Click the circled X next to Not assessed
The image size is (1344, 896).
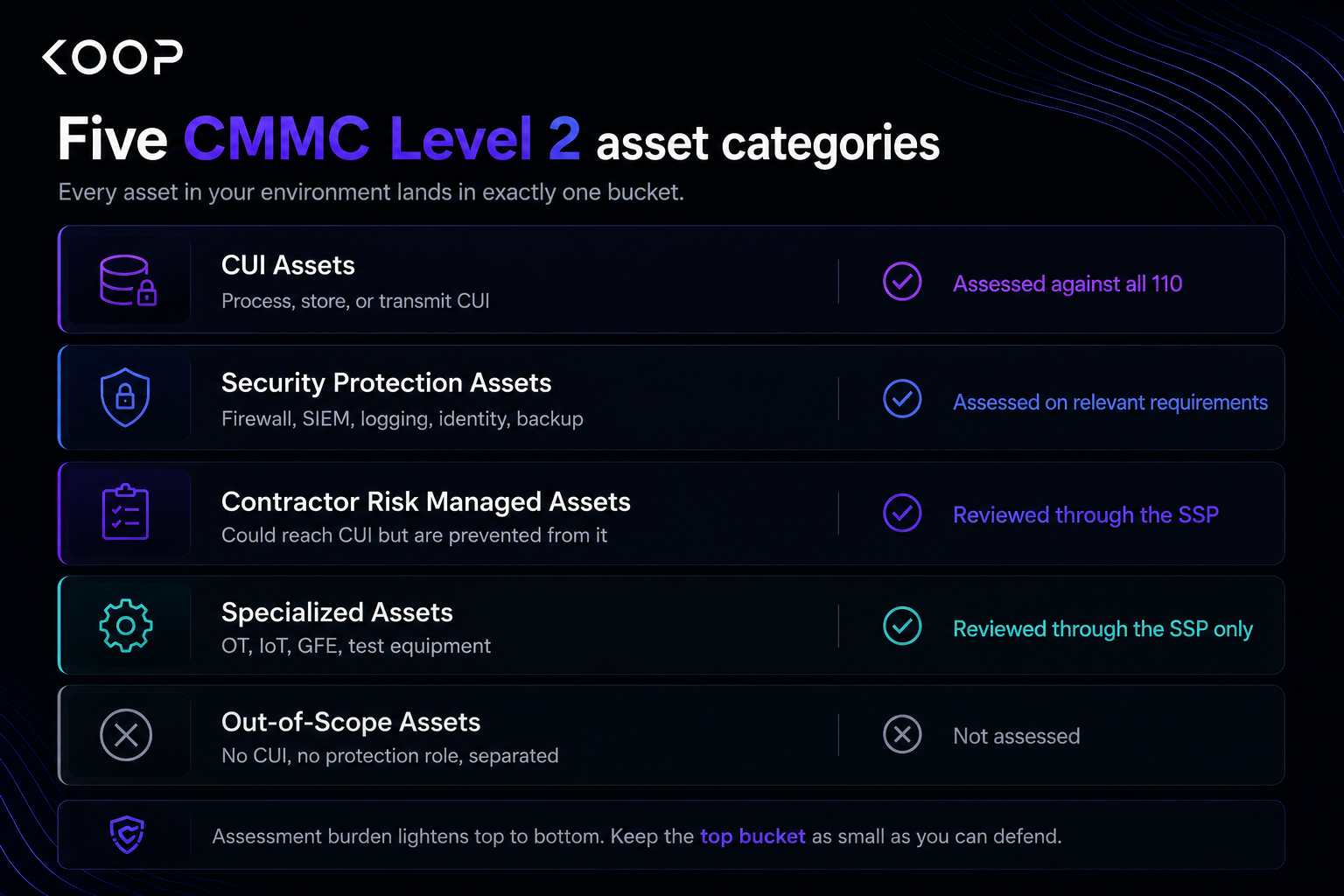(x=902, y=734)
